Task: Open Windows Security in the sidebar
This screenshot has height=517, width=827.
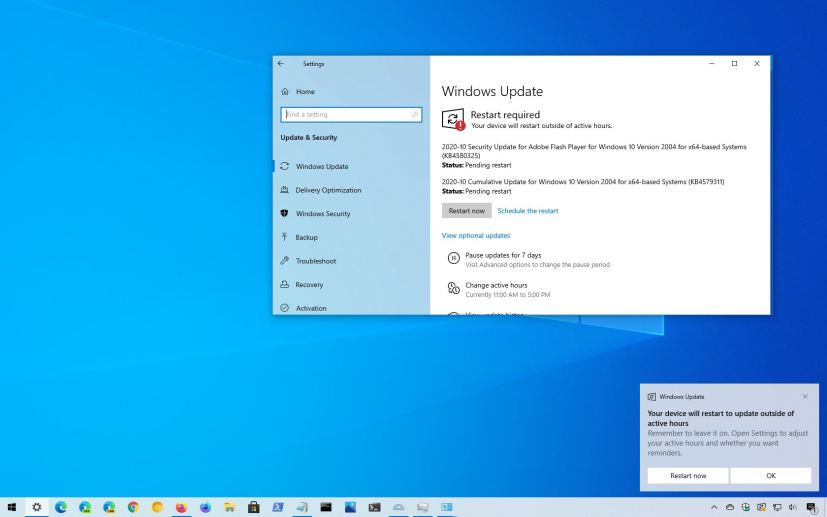Action: pyautogui.click(x=322, y=214)
